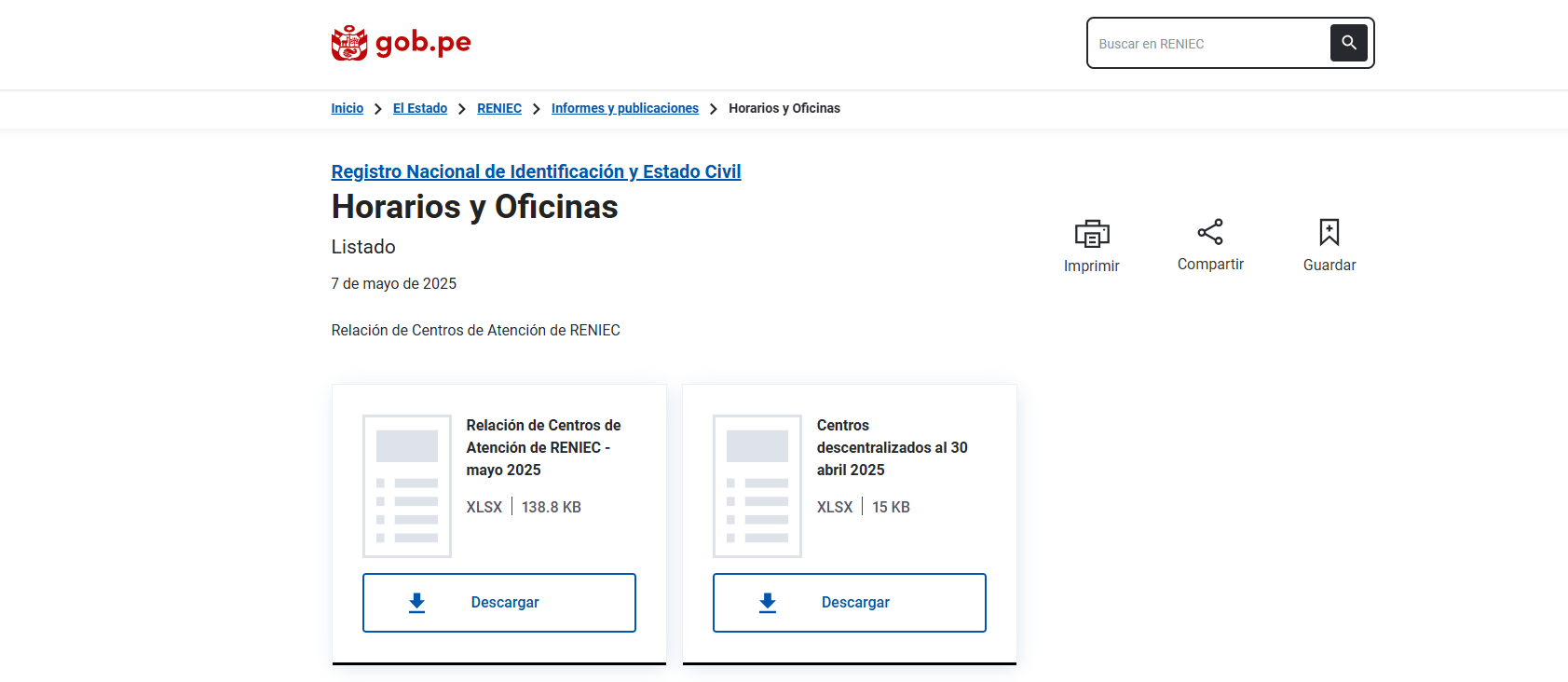The height and width of the screenshot is (682, 1568).
Task: Click the 15 KB file size text
Action: click(x=891, y=507)
